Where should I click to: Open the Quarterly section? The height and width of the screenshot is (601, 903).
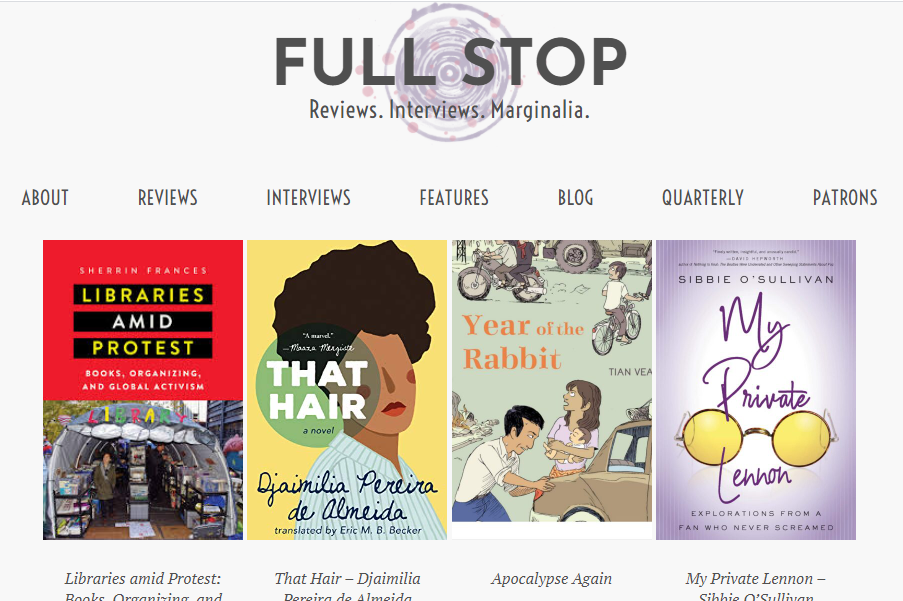pyautogui.click(x=702, y=198)
